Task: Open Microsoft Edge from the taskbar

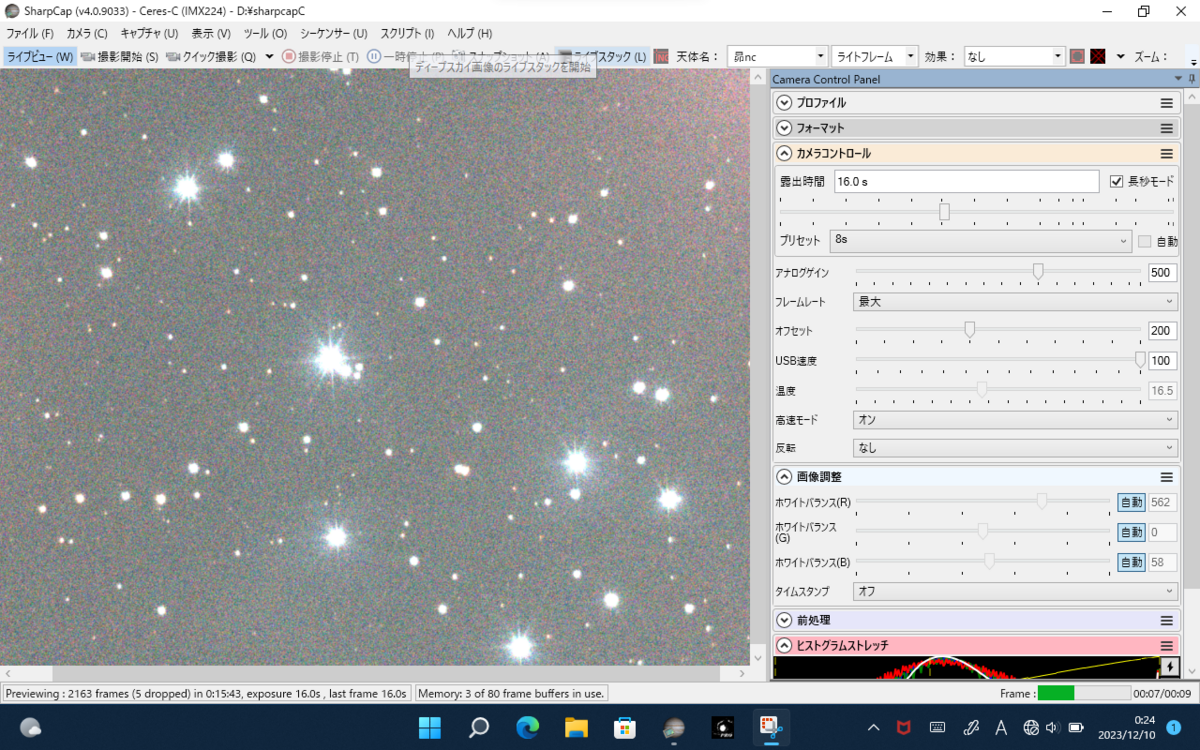Action: click(x=528, y=727)
